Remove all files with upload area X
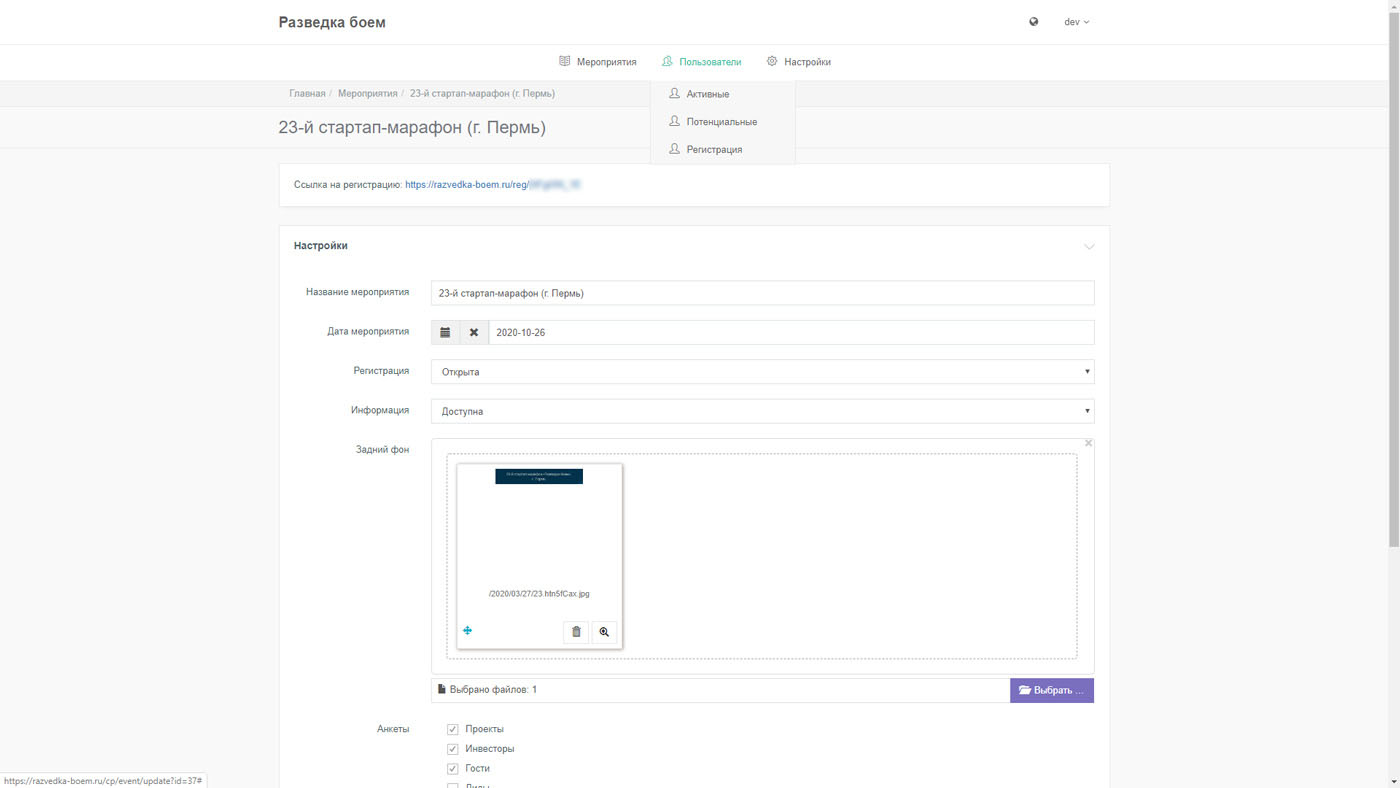 1089,443
